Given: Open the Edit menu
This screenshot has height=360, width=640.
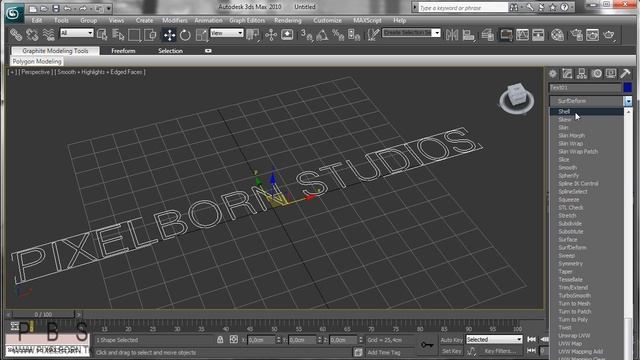Looking at the screenshot, I should (37, 20).
